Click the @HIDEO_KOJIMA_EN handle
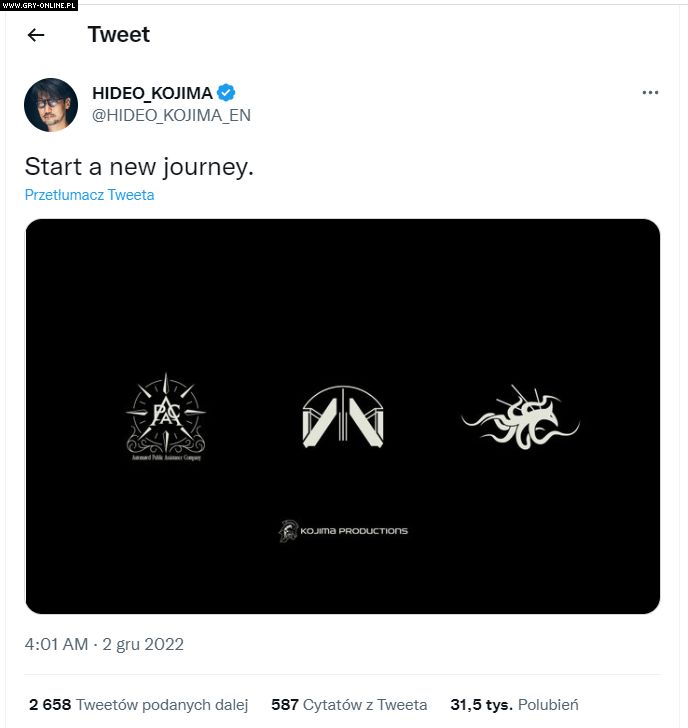Image resolution: width=688 pixels, height=728 pixels. tap(171, 115)
